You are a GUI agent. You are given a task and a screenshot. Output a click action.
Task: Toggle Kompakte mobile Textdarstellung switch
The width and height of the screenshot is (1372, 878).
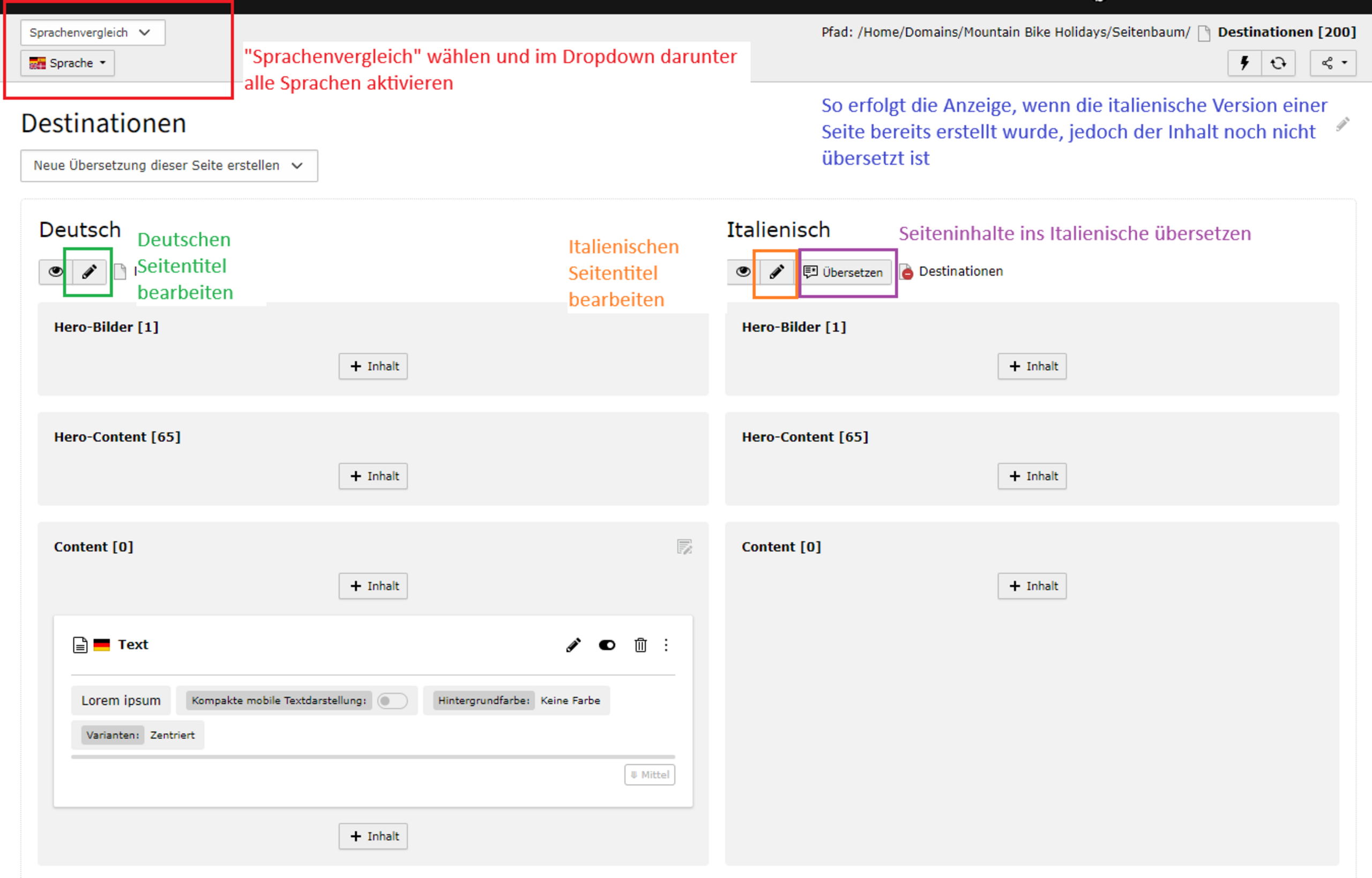[393, 701]
